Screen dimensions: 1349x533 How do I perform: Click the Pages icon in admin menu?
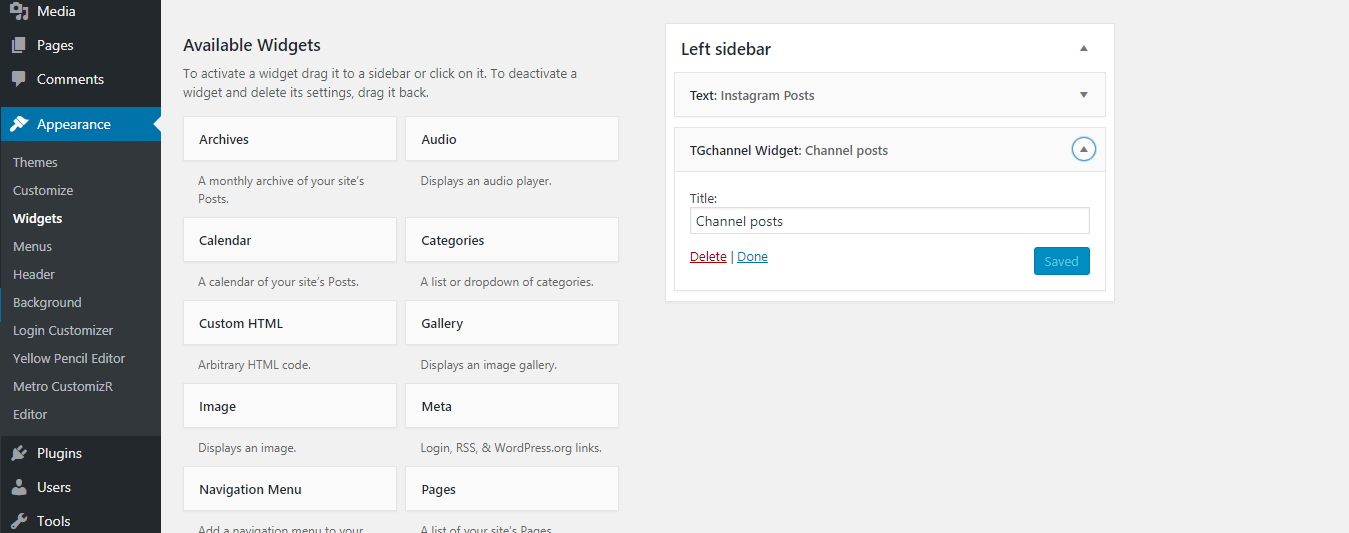19,45
